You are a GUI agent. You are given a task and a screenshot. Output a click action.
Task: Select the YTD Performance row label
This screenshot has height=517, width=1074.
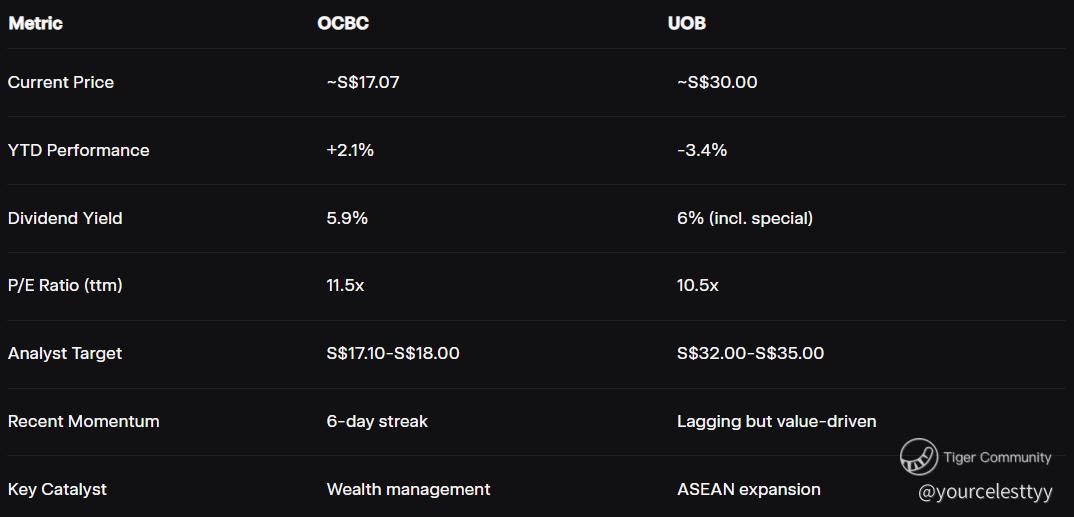(x=78, y=150)
